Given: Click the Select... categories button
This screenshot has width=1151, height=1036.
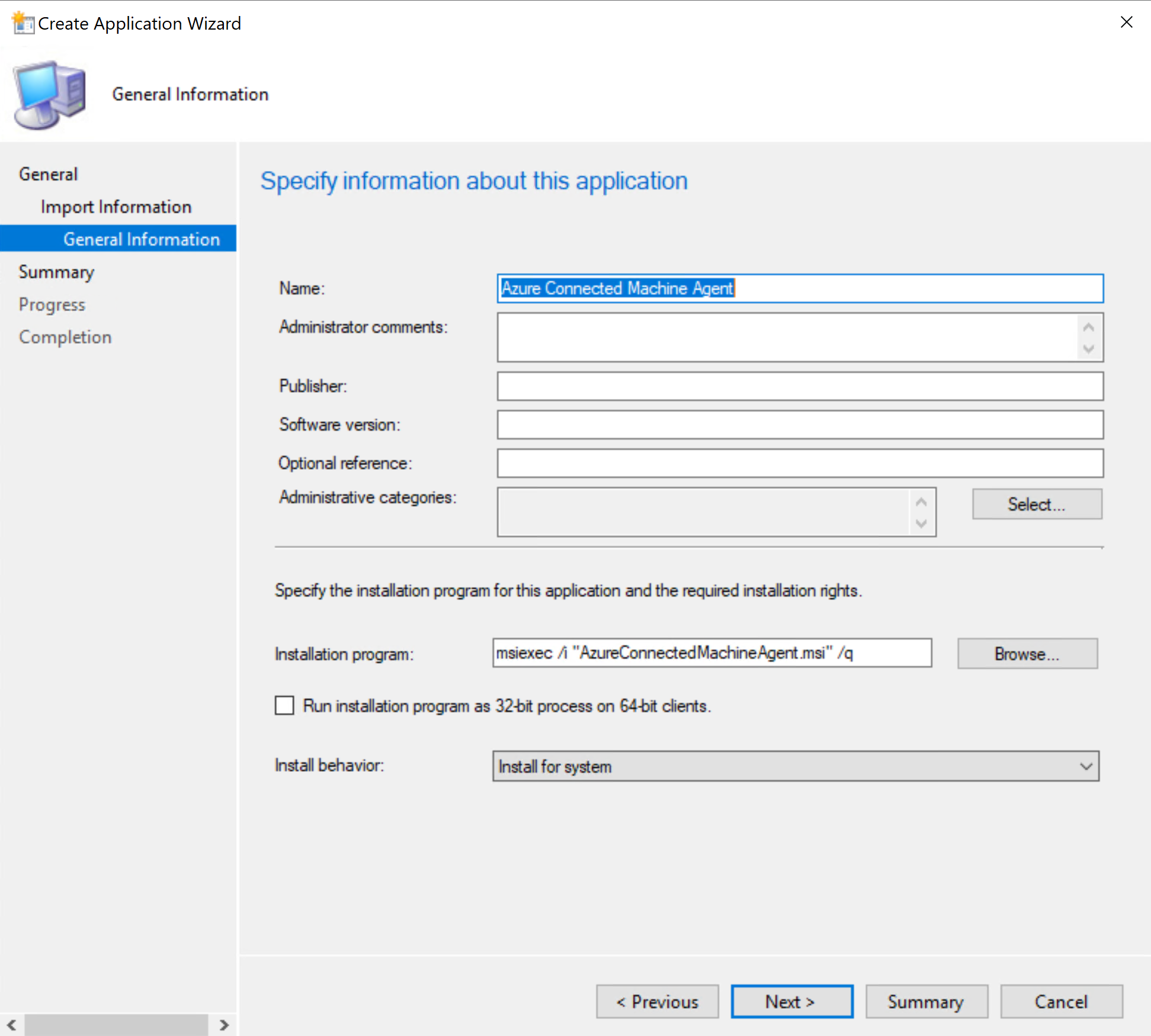Looking at the screenshot, I should [1037, 504].
